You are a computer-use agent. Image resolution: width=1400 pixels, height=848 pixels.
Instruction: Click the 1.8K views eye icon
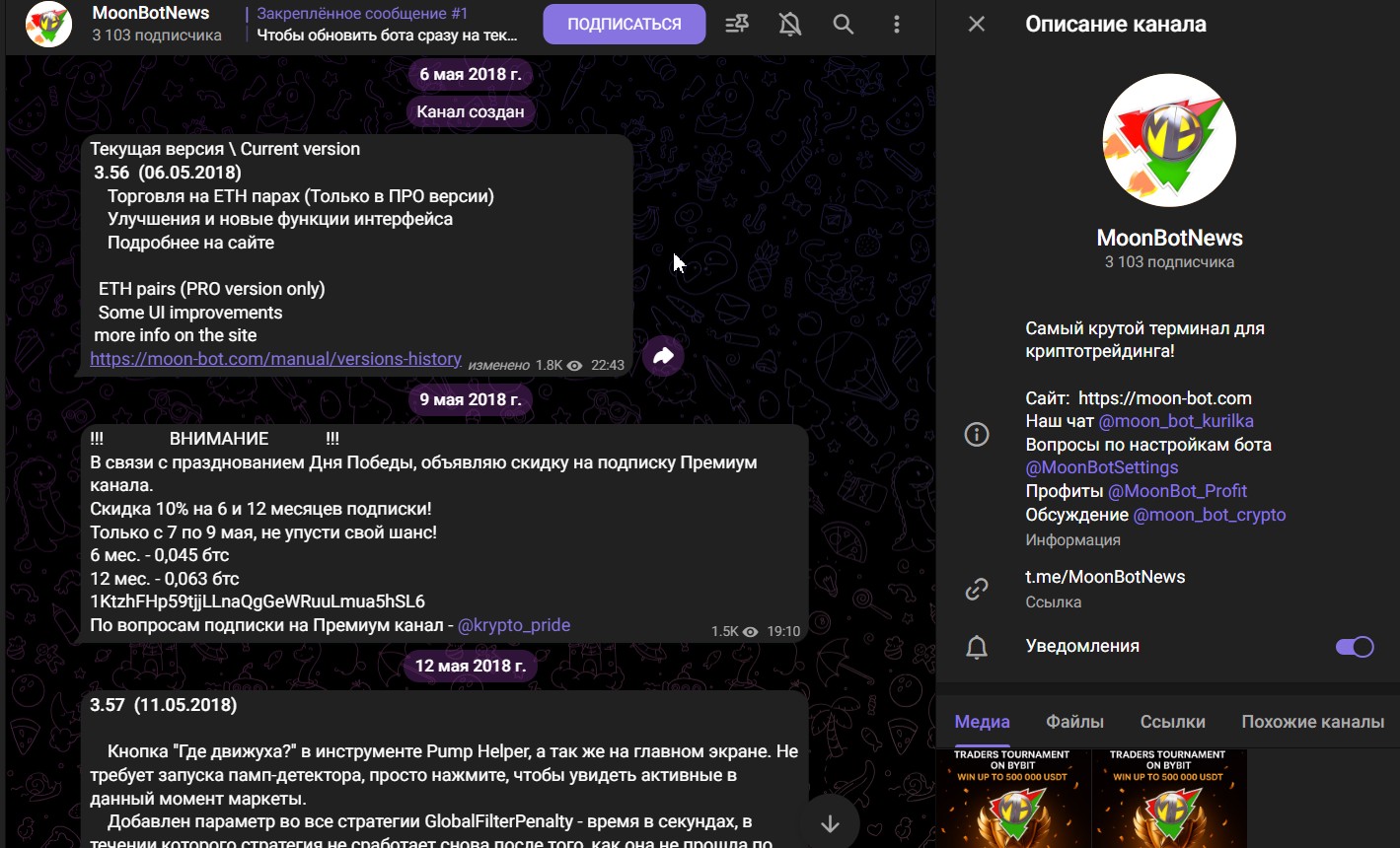pyautogui.click(x=574, y=366)
